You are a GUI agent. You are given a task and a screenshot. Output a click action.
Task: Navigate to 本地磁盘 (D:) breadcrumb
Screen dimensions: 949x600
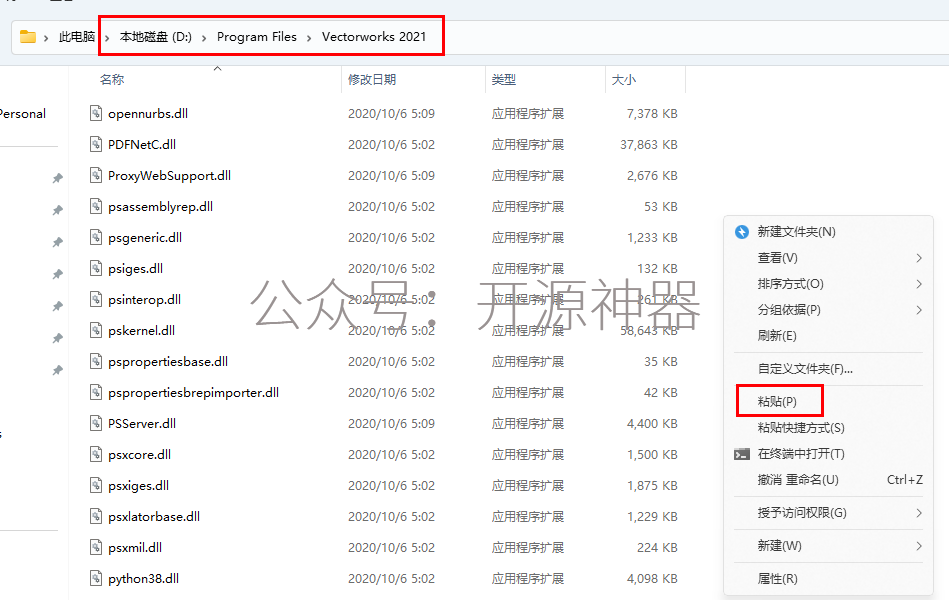coord(156,37)
